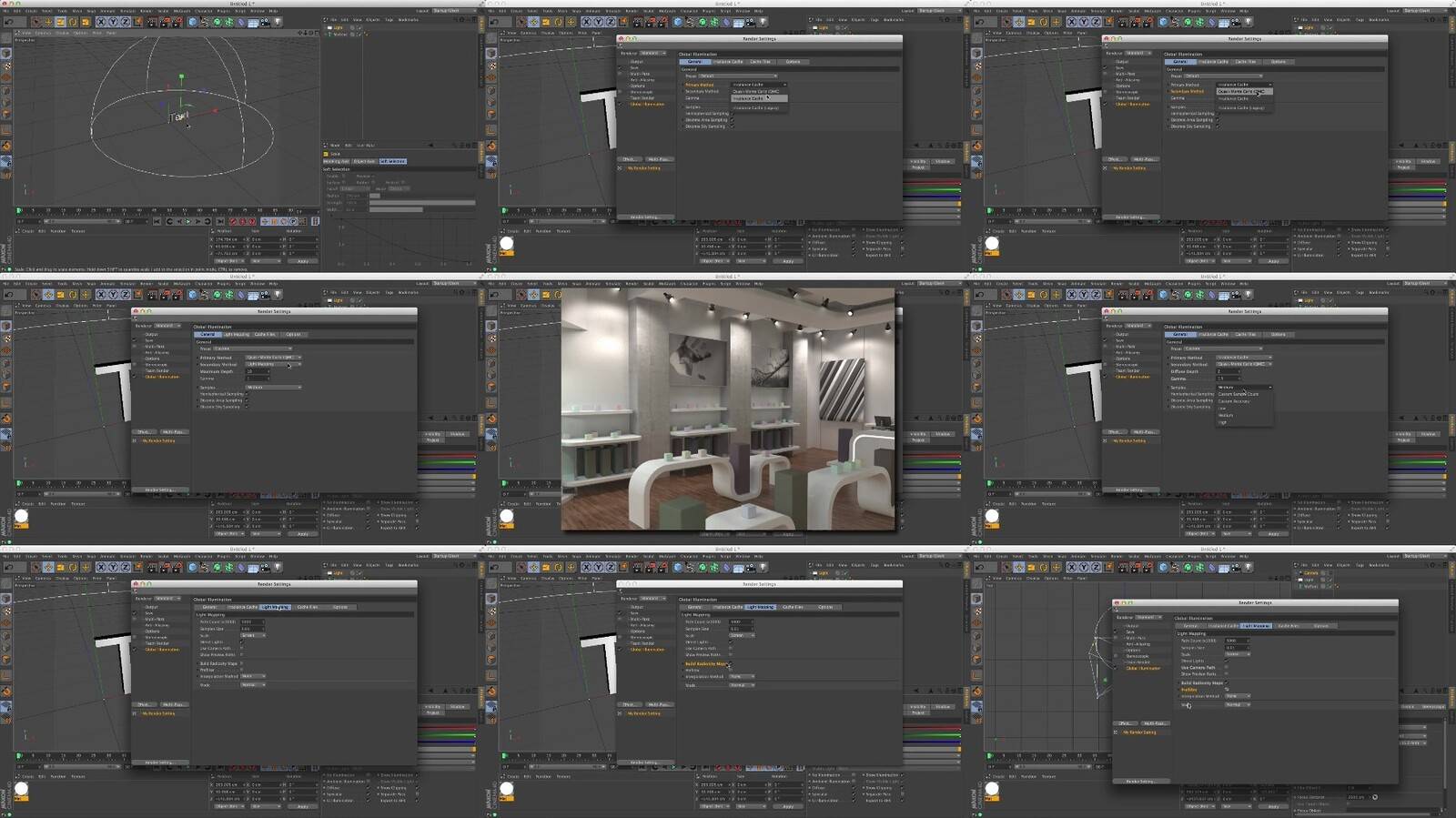Select the highlighted Scale tool in top-left frame
This screenshot has height=818, width=1456.
[61, 22]
